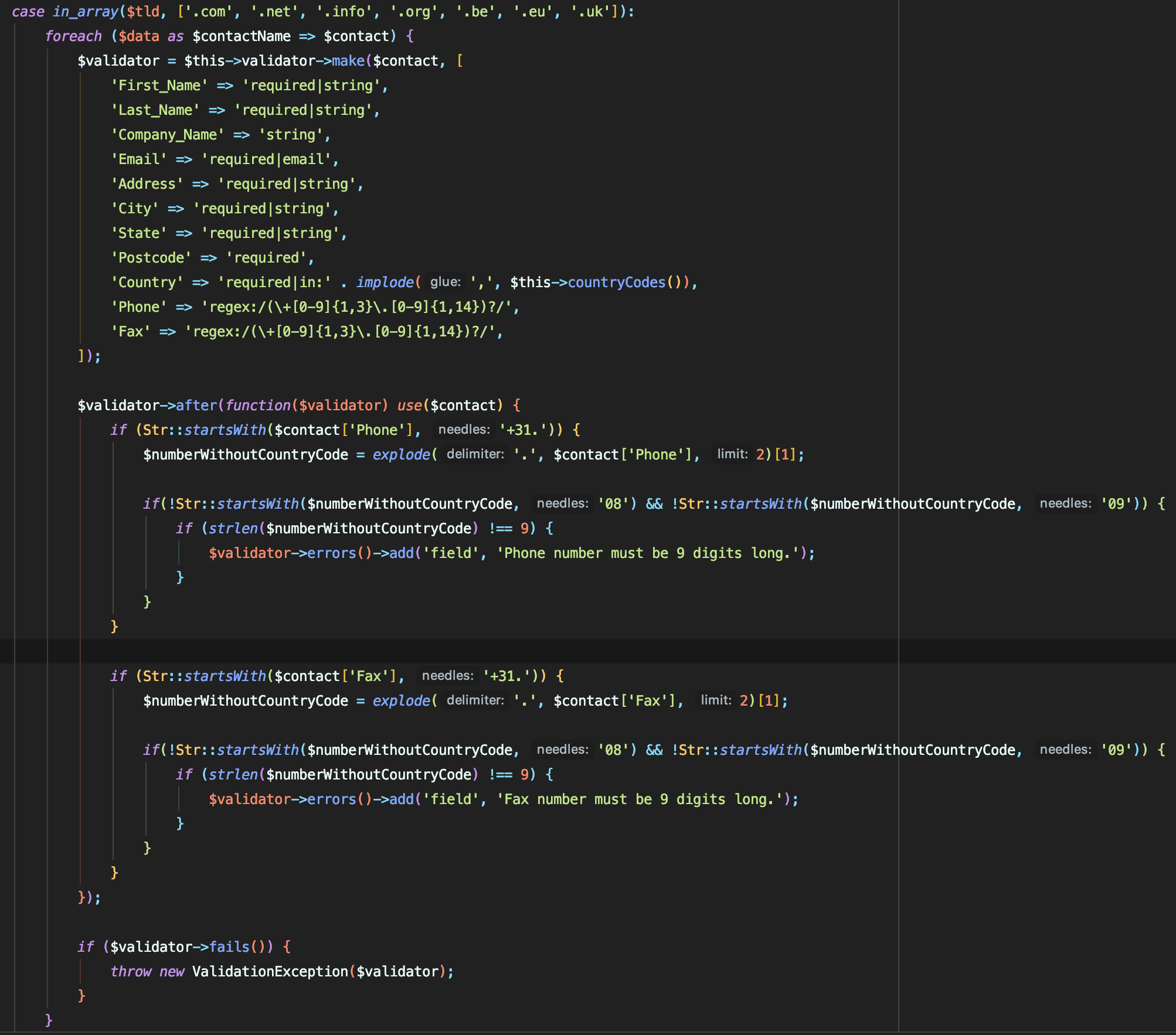The image size is (1176, 1035).
Task: Click the 'Postcode' array key
Action: 151,258
